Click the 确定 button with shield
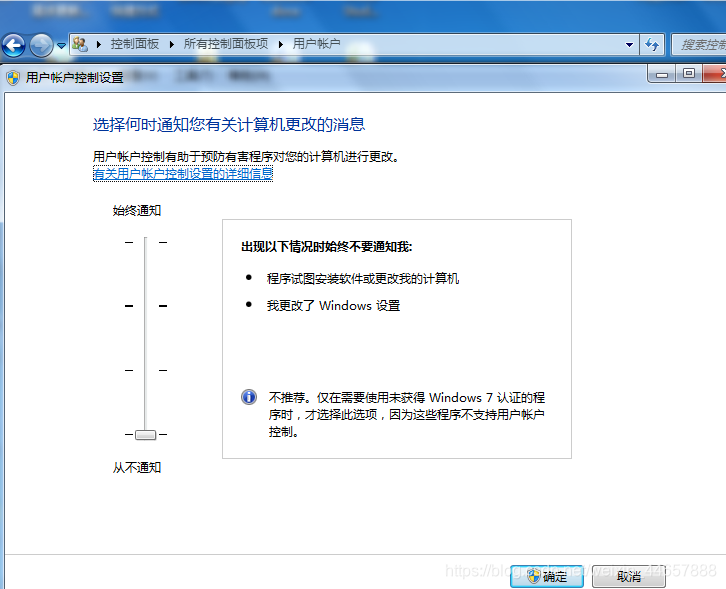 (x=547, y=576)
